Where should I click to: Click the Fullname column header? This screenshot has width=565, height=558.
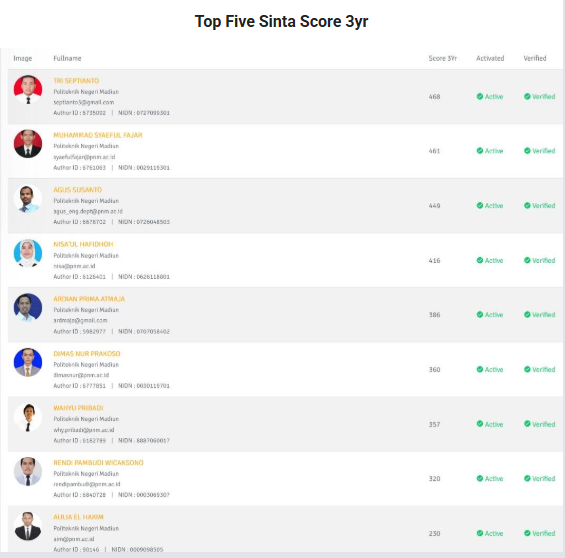point(67,58)
